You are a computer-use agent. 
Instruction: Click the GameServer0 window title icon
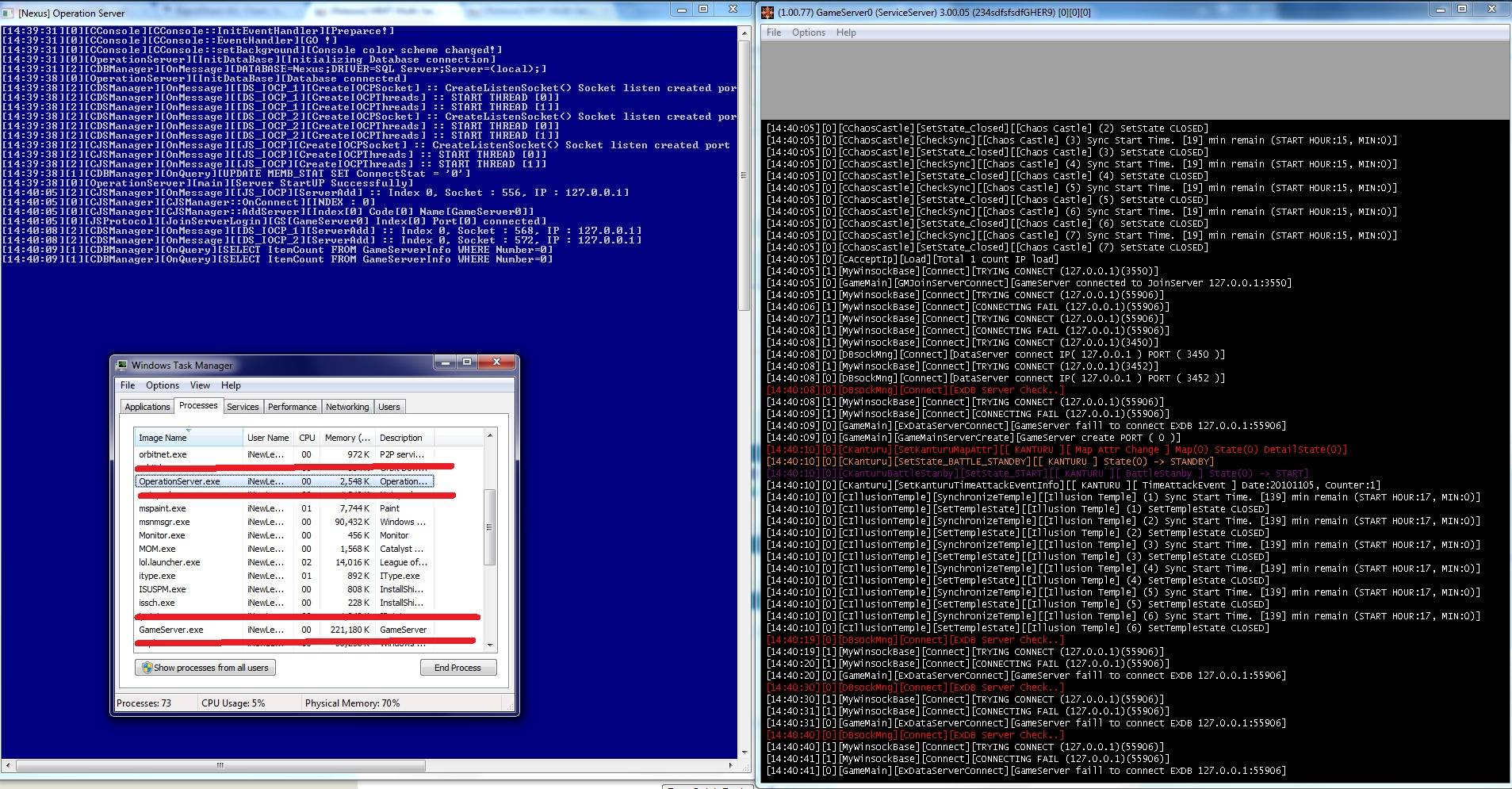[x=767, y=12]
